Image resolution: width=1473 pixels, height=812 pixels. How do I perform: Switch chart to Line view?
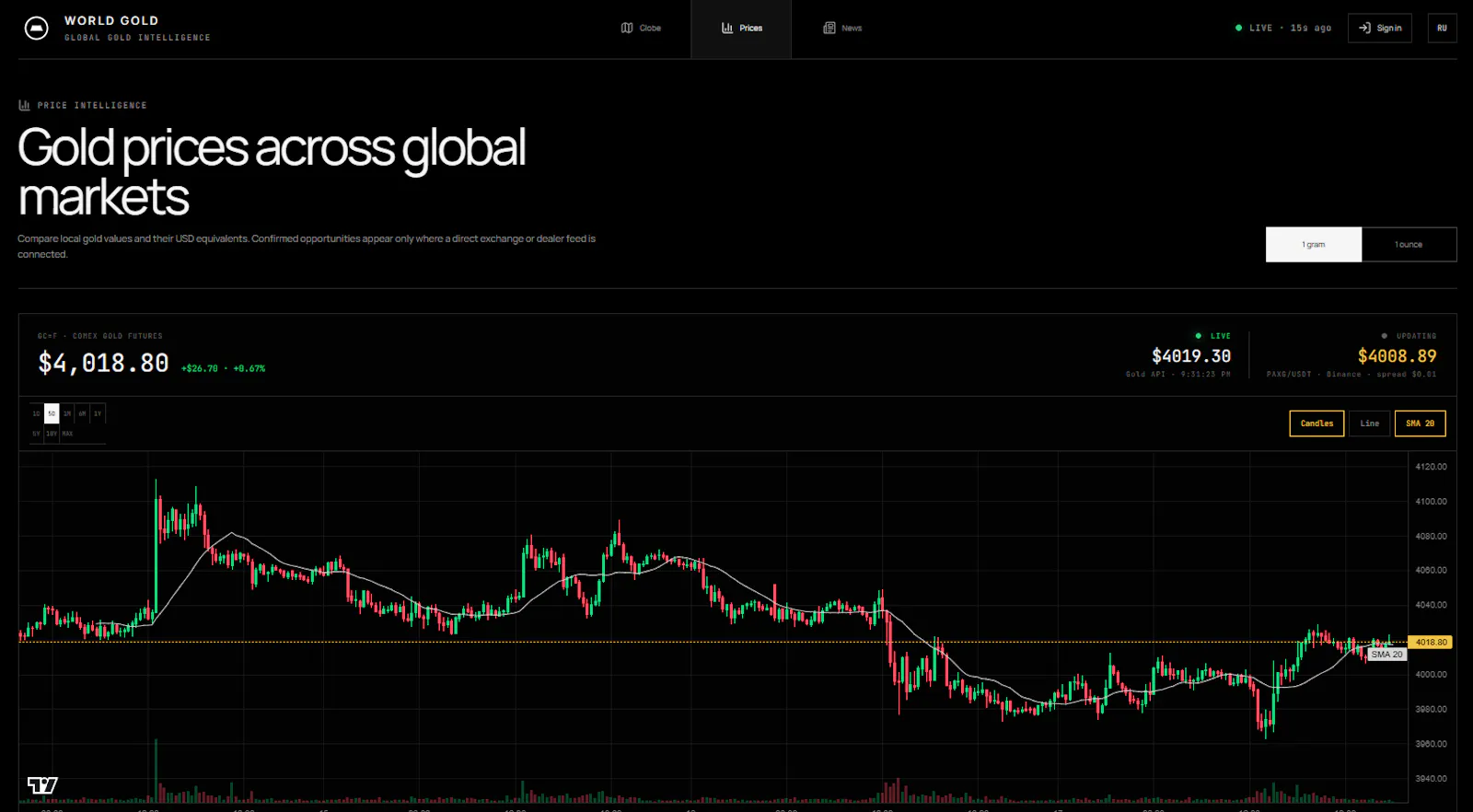pyautogui.click(x=1370, y=423)
